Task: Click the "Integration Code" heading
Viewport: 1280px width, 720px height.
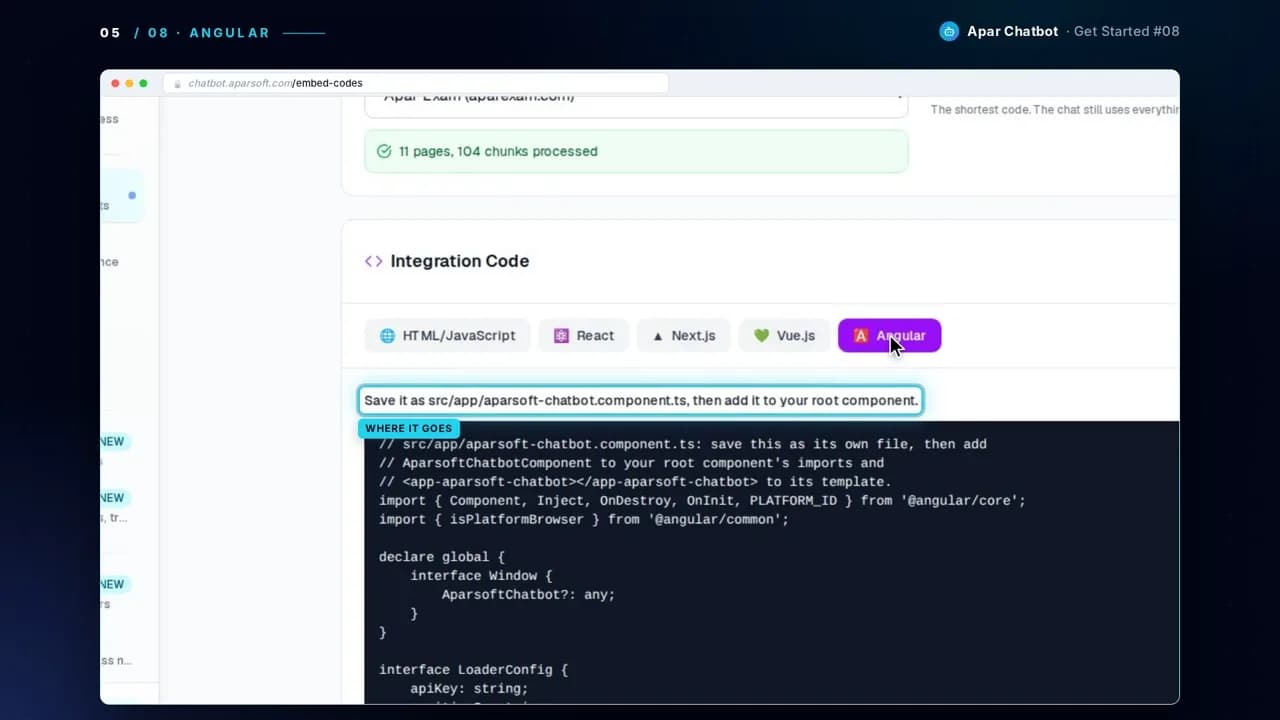Action: pos(460,261)
